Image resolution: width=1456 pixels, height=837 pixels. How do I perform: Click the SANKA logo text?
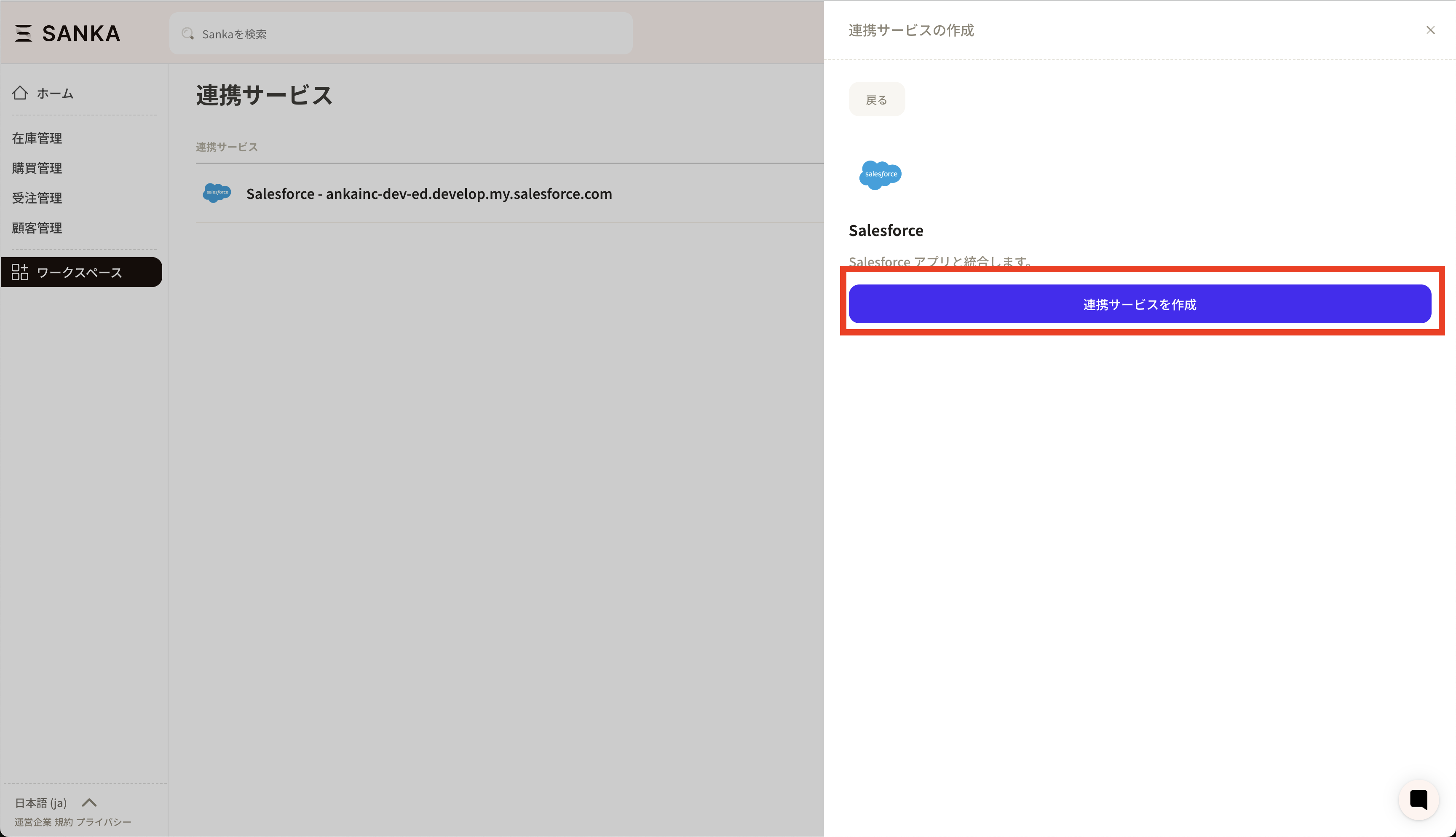[81, 33]
